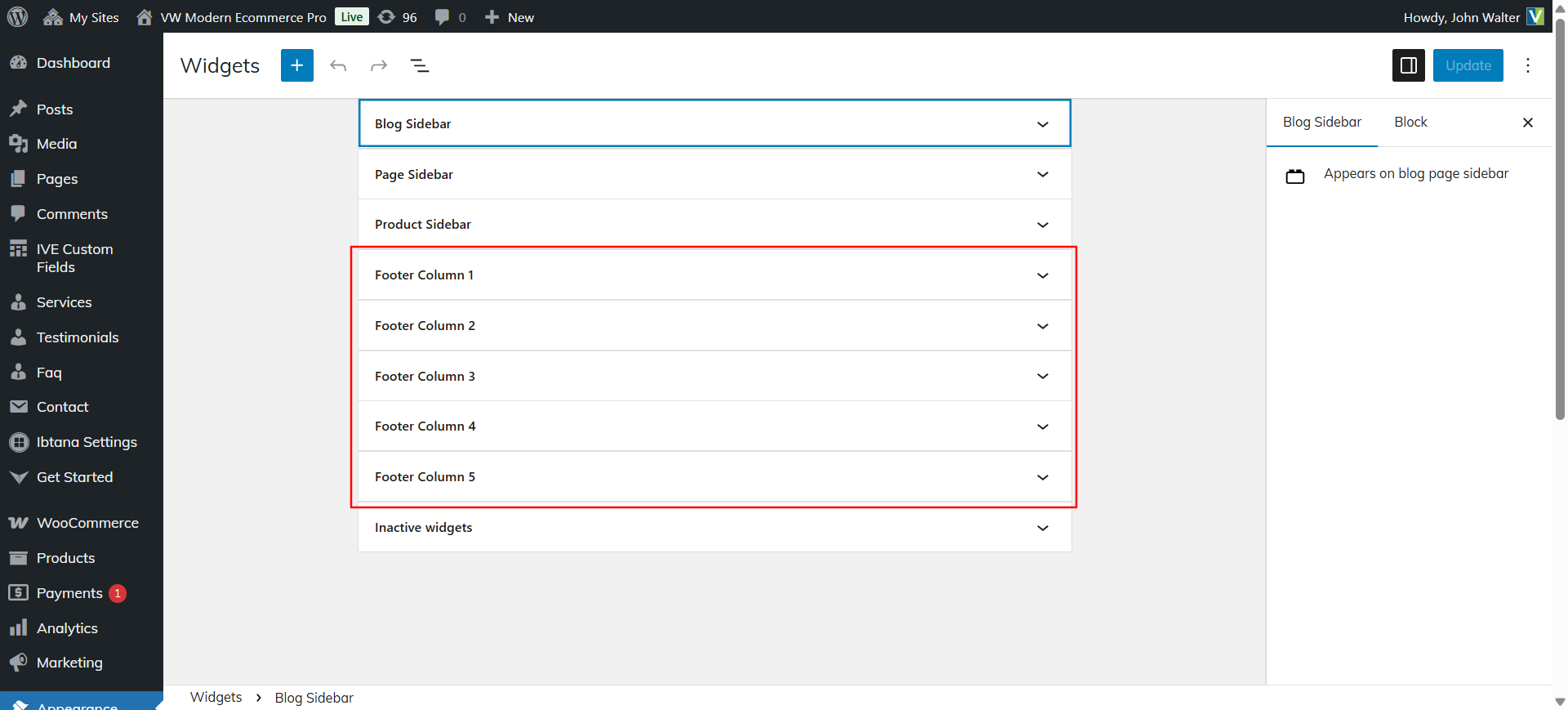Screen dimensions: 1568x710
Task: Click the Analytics bar chart icon
Action: coord(18,627)
